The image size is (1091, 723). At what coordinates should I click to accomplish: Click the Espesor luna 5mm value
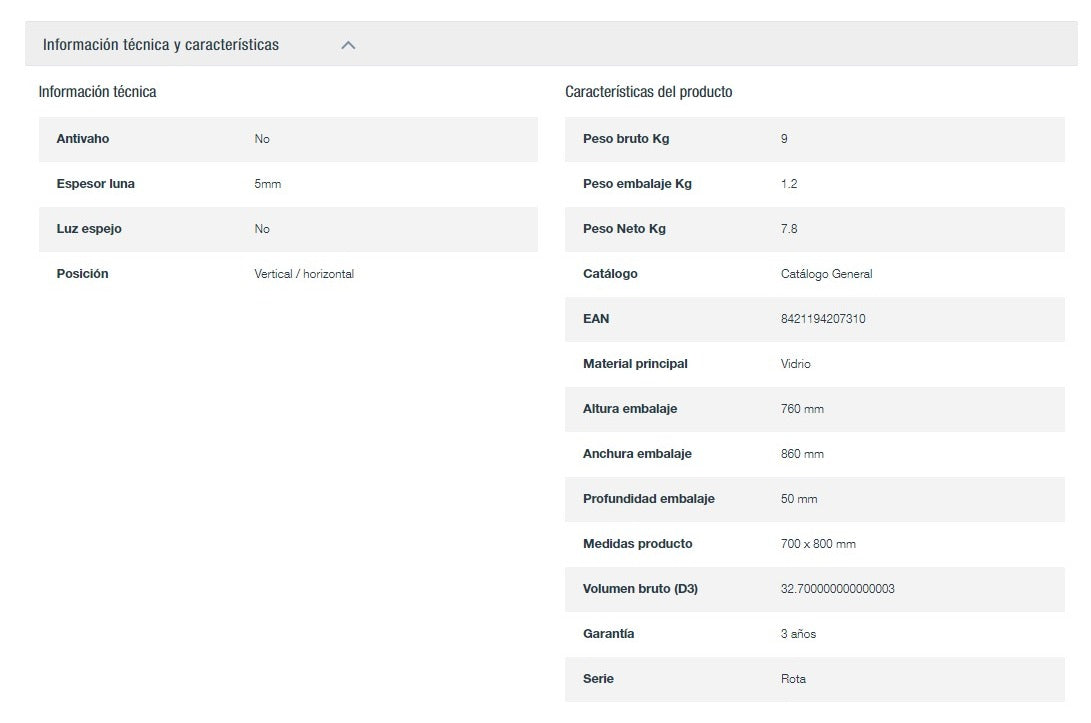tap(267, 184)
